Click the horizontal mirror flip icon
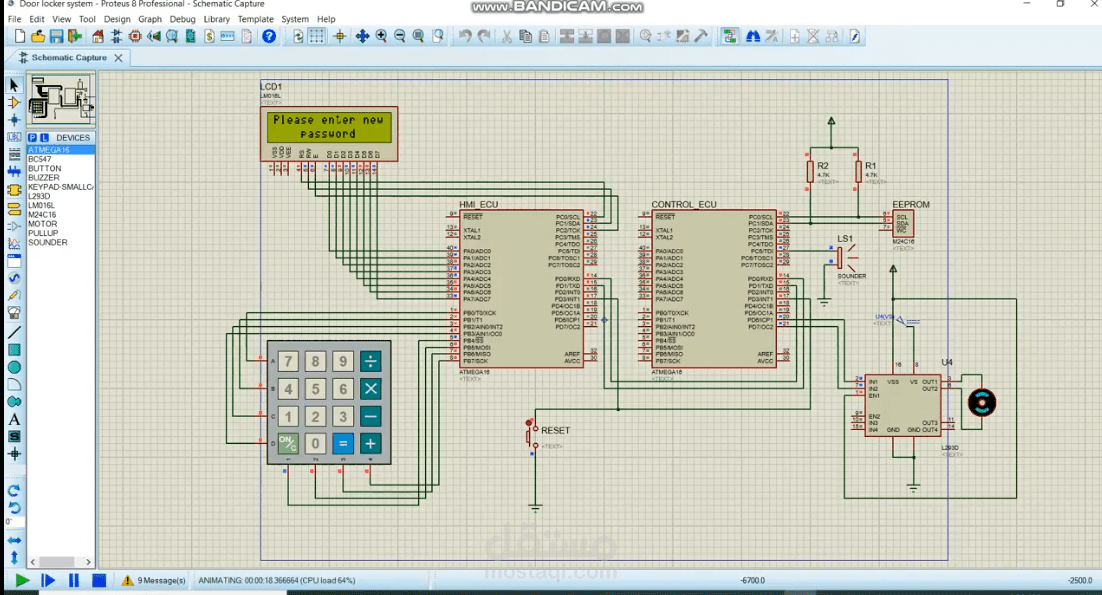The height and width of the screenshot is (595, 1102). [x=14, y=540]
